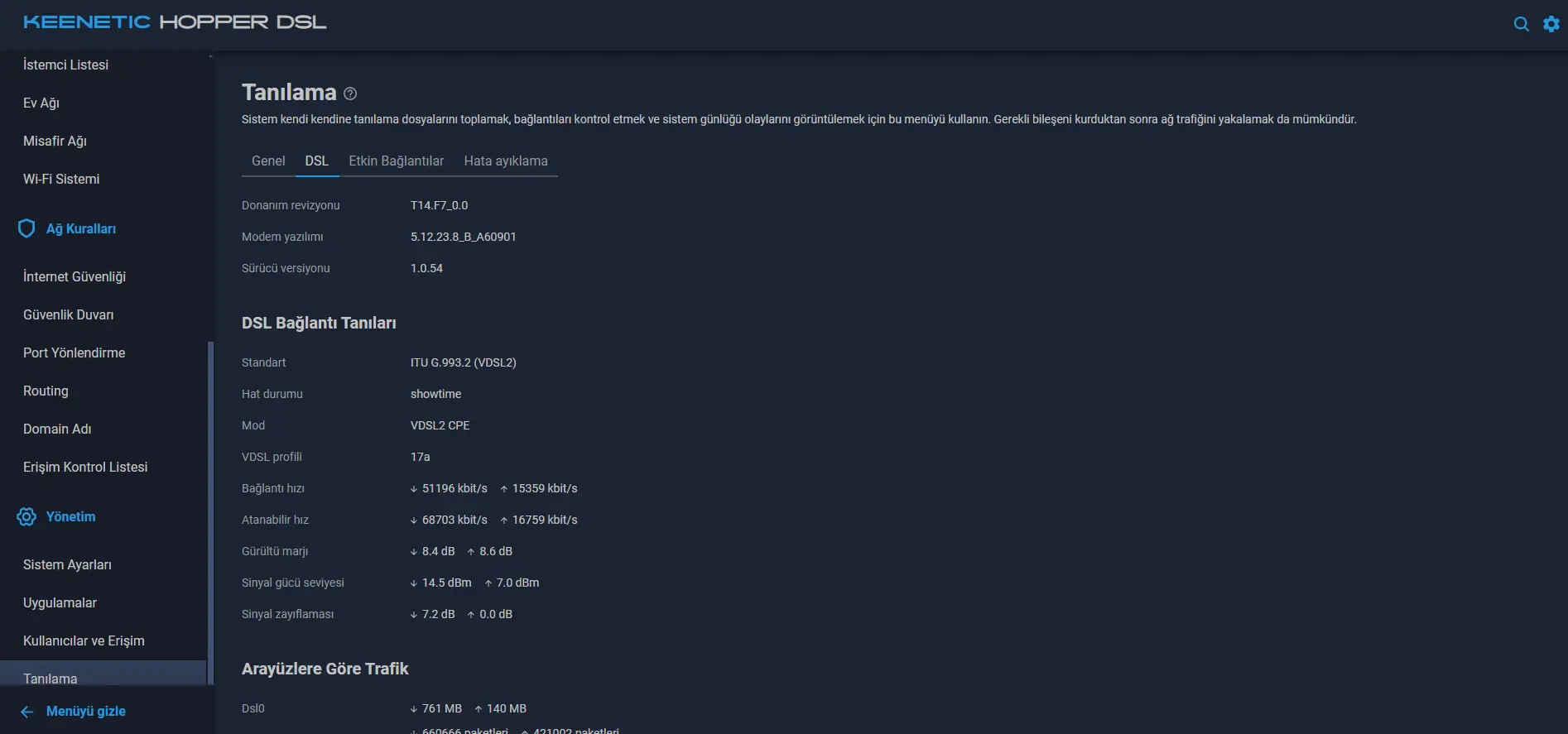Screen dimensions: 1568x734
Task: Open İstemci Listesi in sidebar
Action: click(x=65, y=65)
